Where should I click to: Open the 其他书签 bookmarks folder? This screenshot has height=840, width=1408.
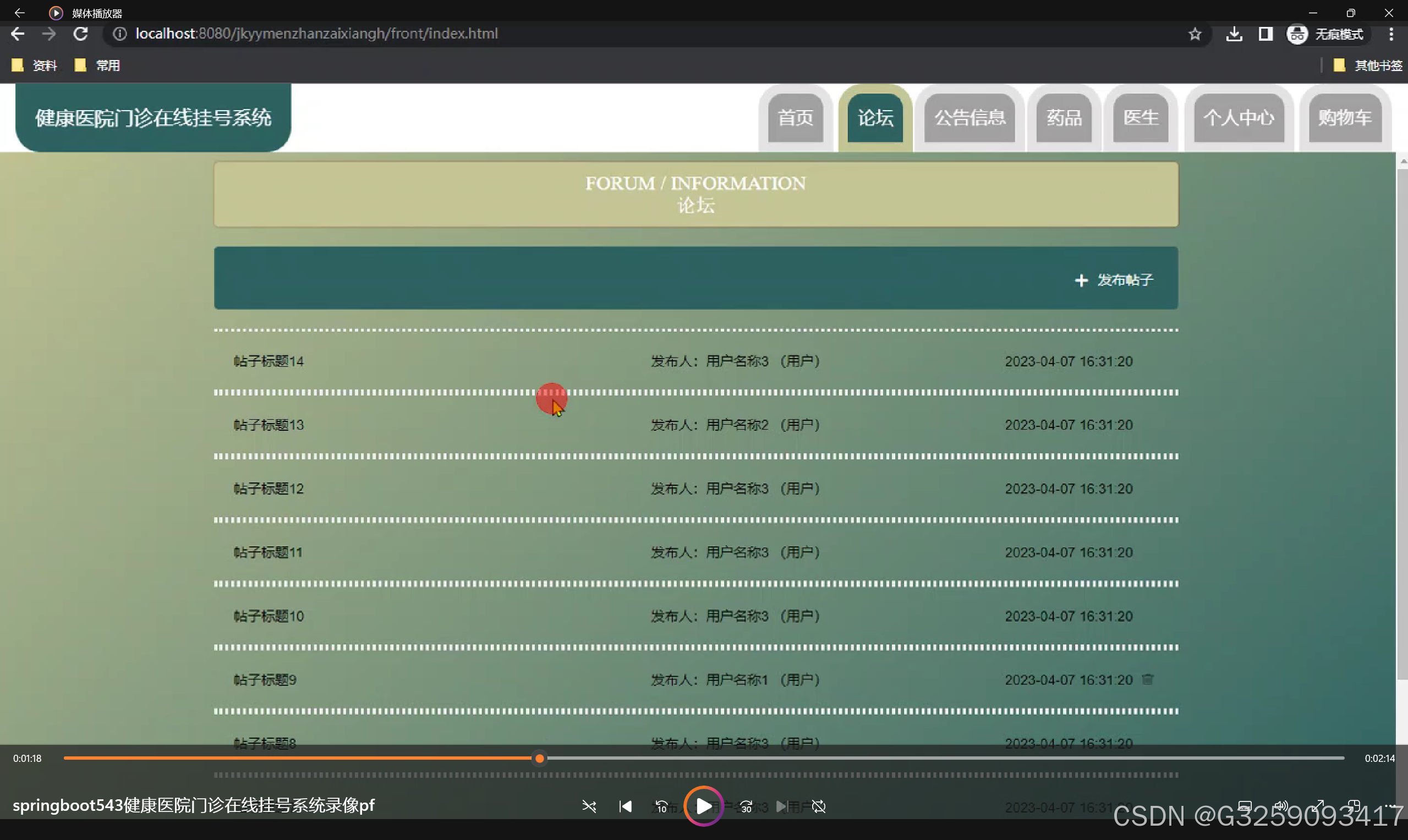1369,65
